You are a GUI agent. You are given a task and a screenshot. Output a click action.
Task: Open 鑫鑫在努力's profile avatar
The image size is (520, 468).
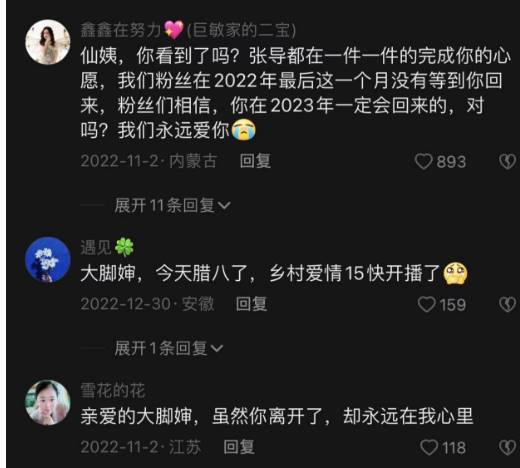click(x=48, y=42)
